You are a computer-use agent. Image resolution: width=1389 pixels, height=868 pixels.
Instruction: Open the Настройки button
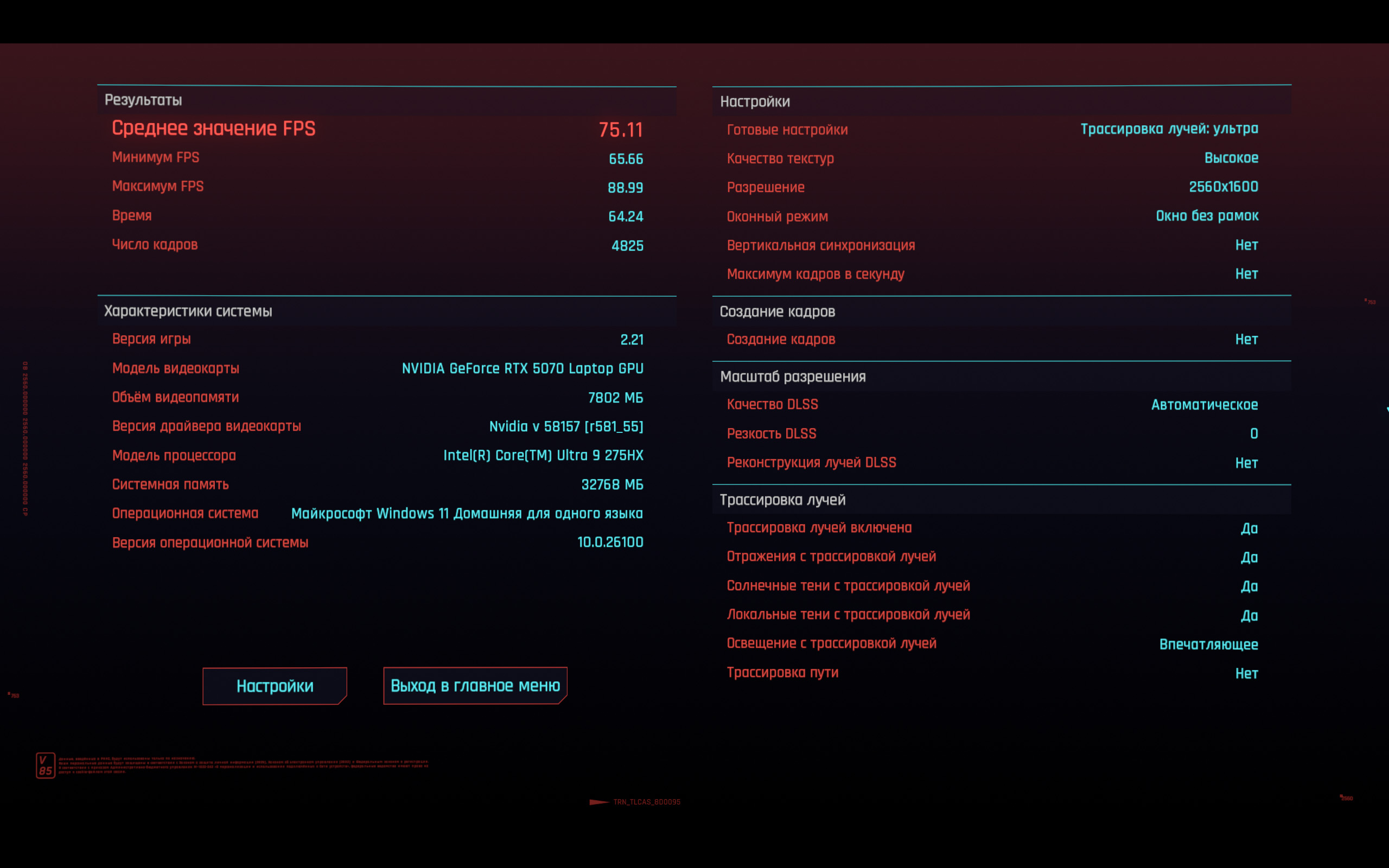(275, 685)
